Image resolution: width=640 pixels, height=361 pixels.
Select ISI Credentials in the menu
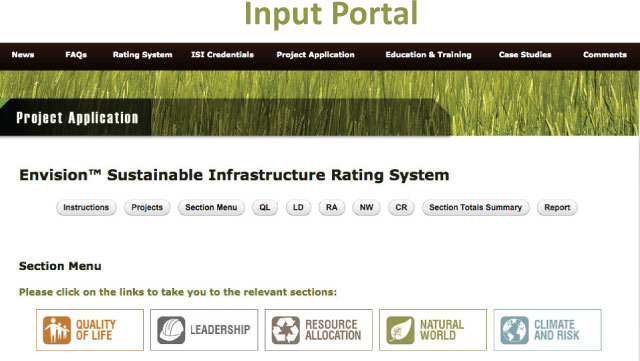click(222, 55)
